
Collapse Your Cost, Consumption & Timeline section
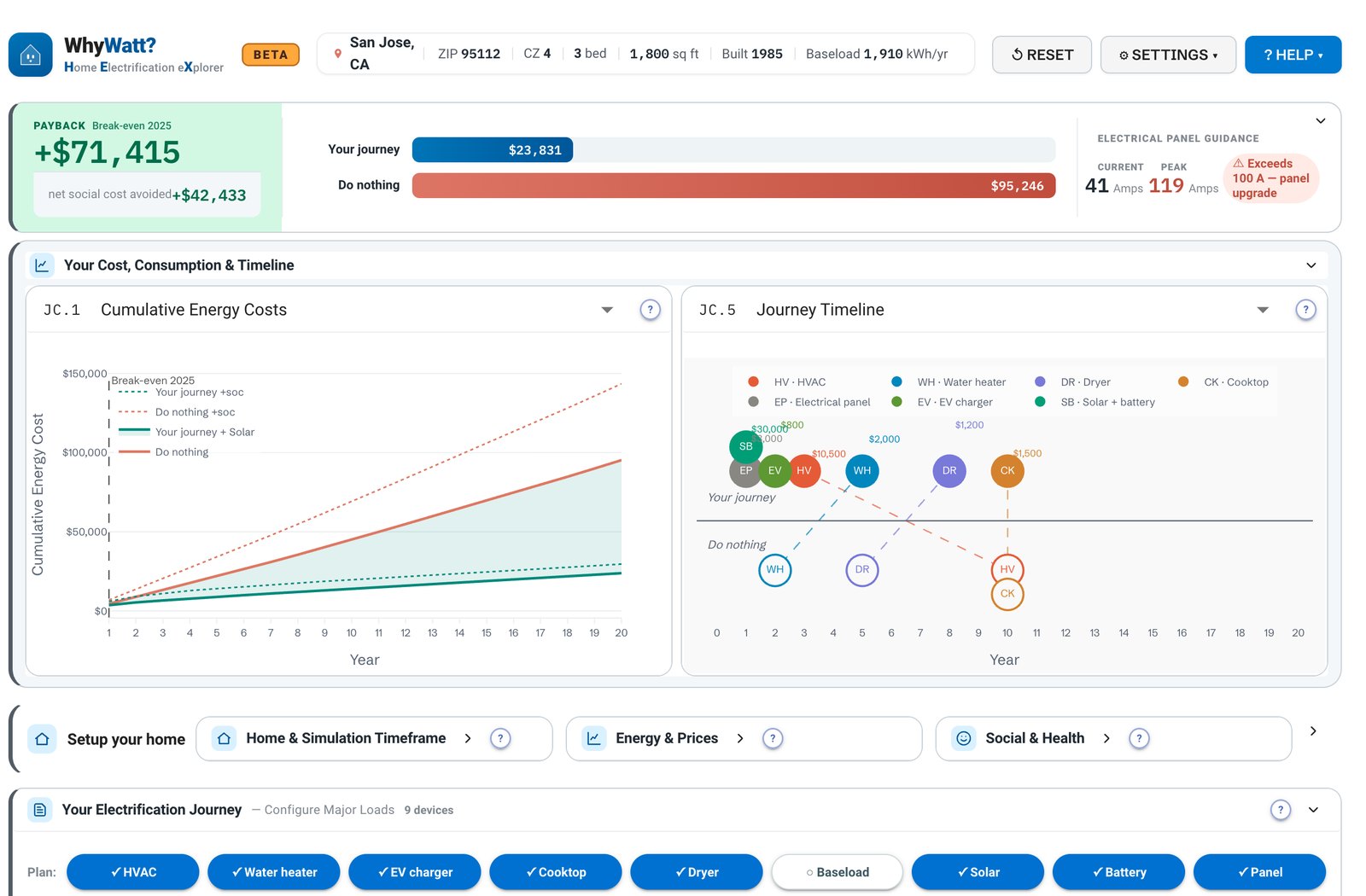1311,265
